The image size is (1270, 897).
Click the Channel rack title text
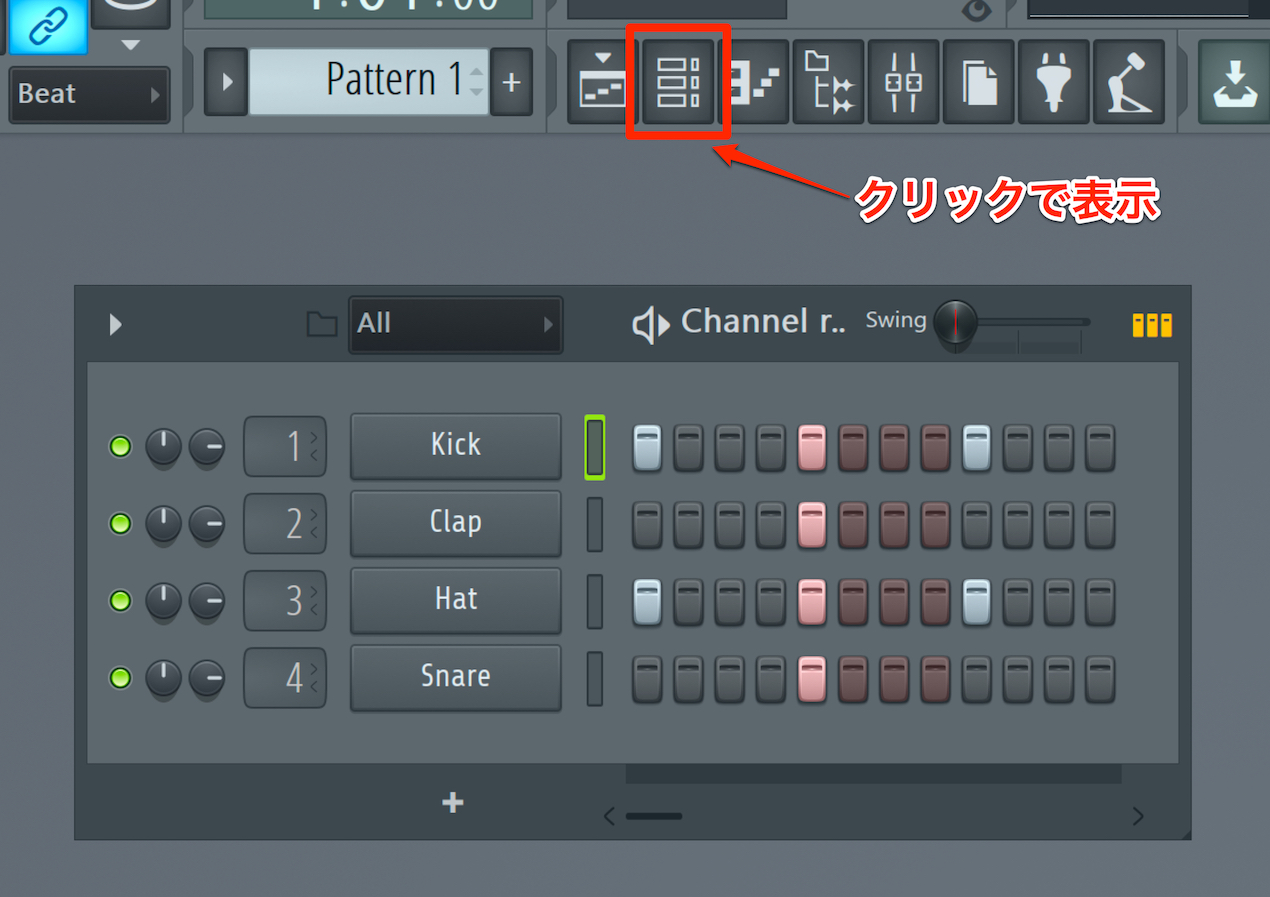(763, 322)
